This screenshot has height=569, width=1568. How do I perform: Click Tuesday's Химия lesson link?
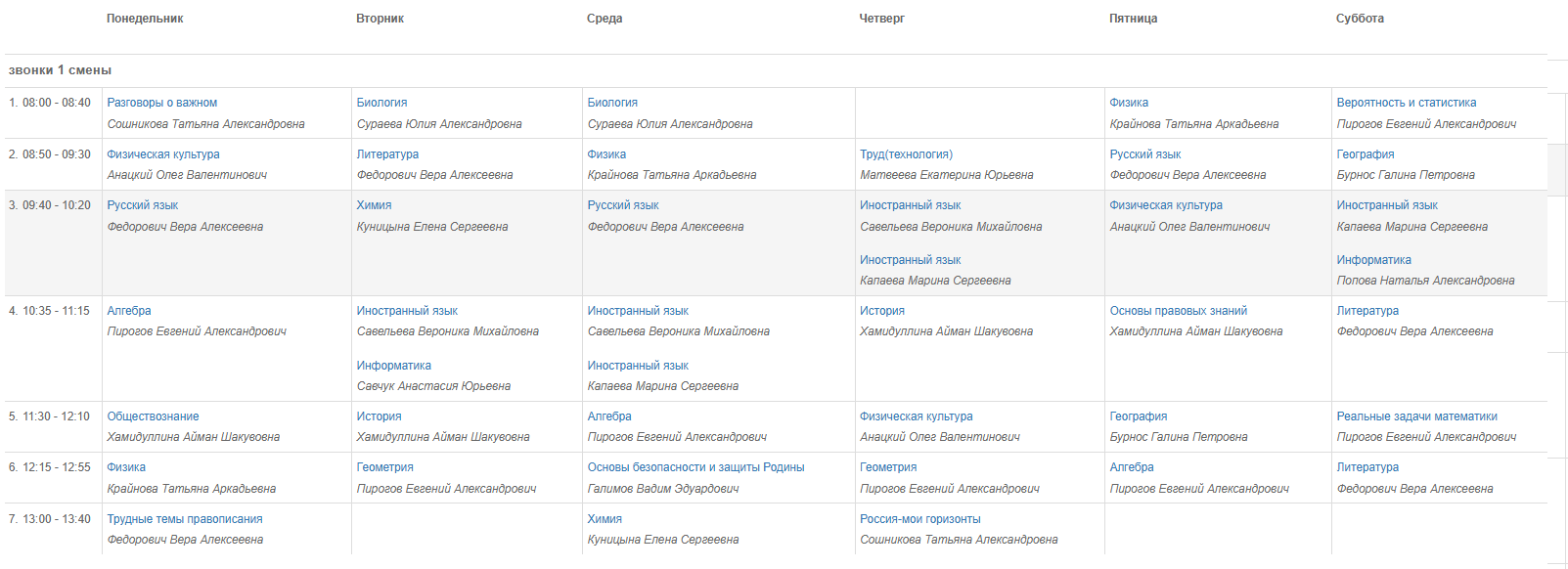pyautogui.click(x=374, y=205)
